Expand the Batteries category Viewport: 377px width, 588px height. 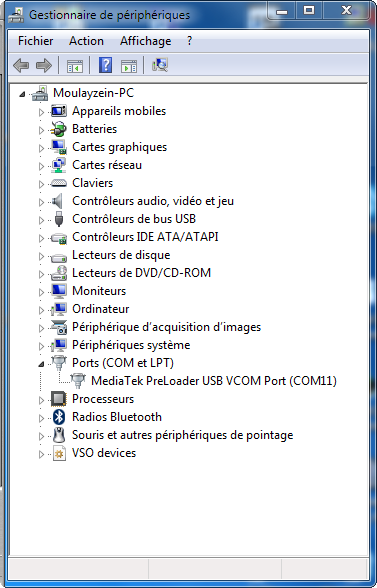pyautogui.click(x=41, y=130)
